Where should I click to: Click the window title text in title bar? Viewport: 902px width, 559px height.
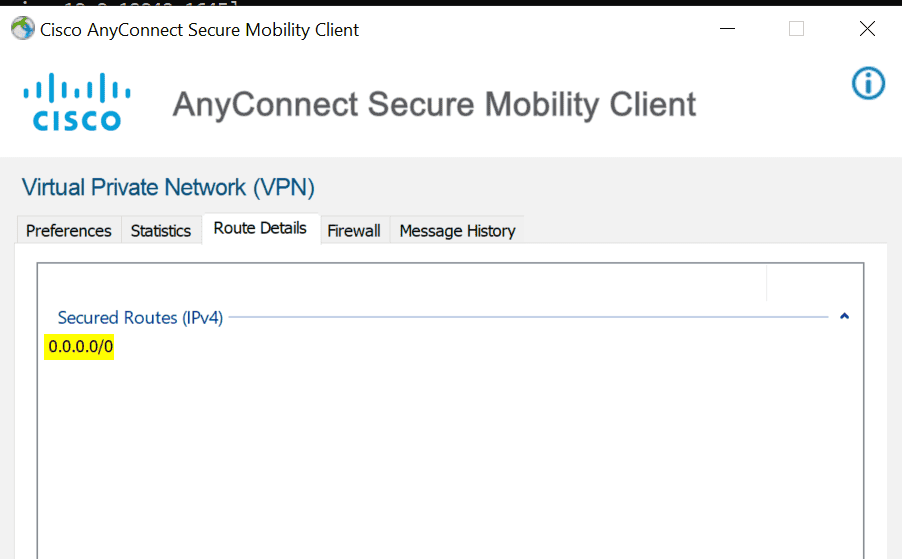[x=200, y=29]
